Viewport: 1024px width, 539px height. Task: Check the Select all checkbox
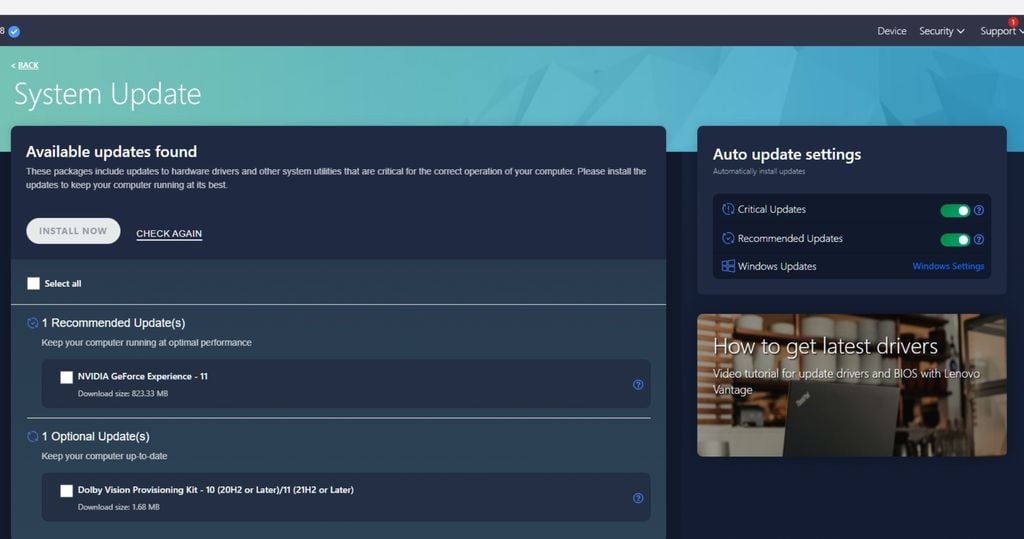point(33,284)
